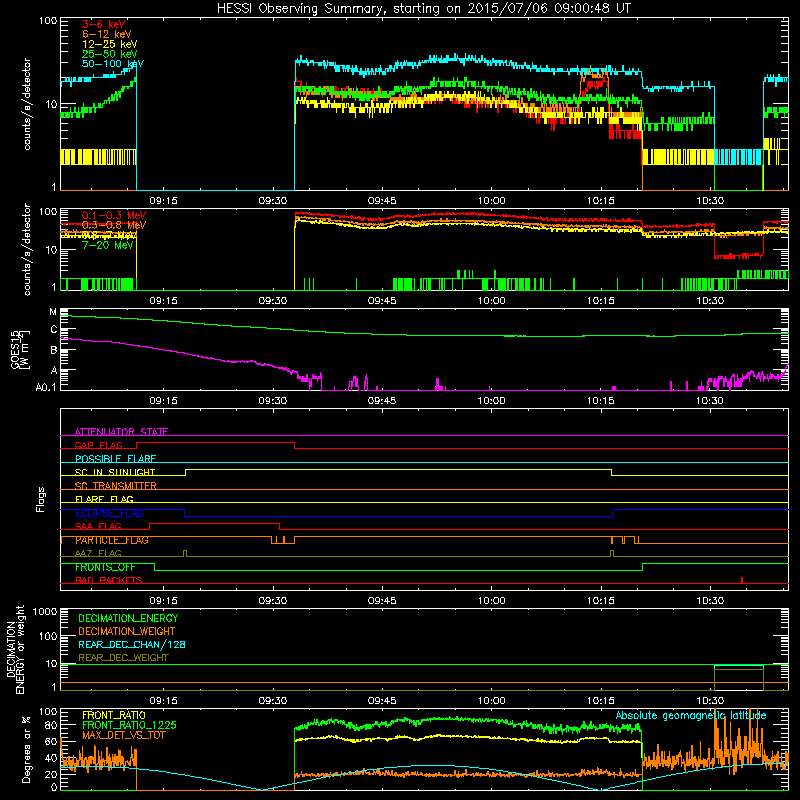Viewport: 800px width, 800px height.
Task: Select the 'B' flare class tick label
Action: (x=54, y=350)
